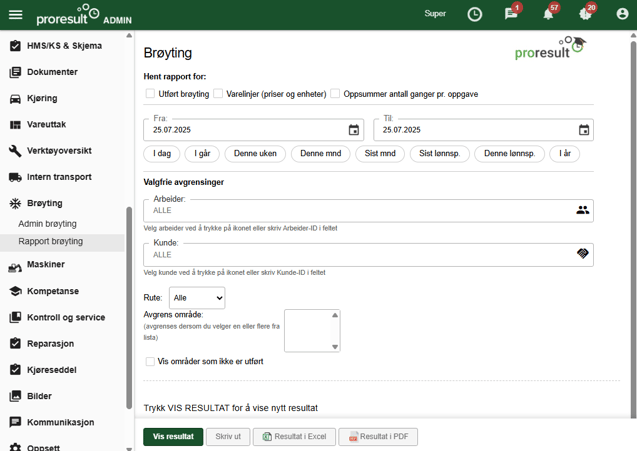Click the Vis resultat button
Viewport: 637px width, 451px height.
pyautogui.click(x=173, y=437)
